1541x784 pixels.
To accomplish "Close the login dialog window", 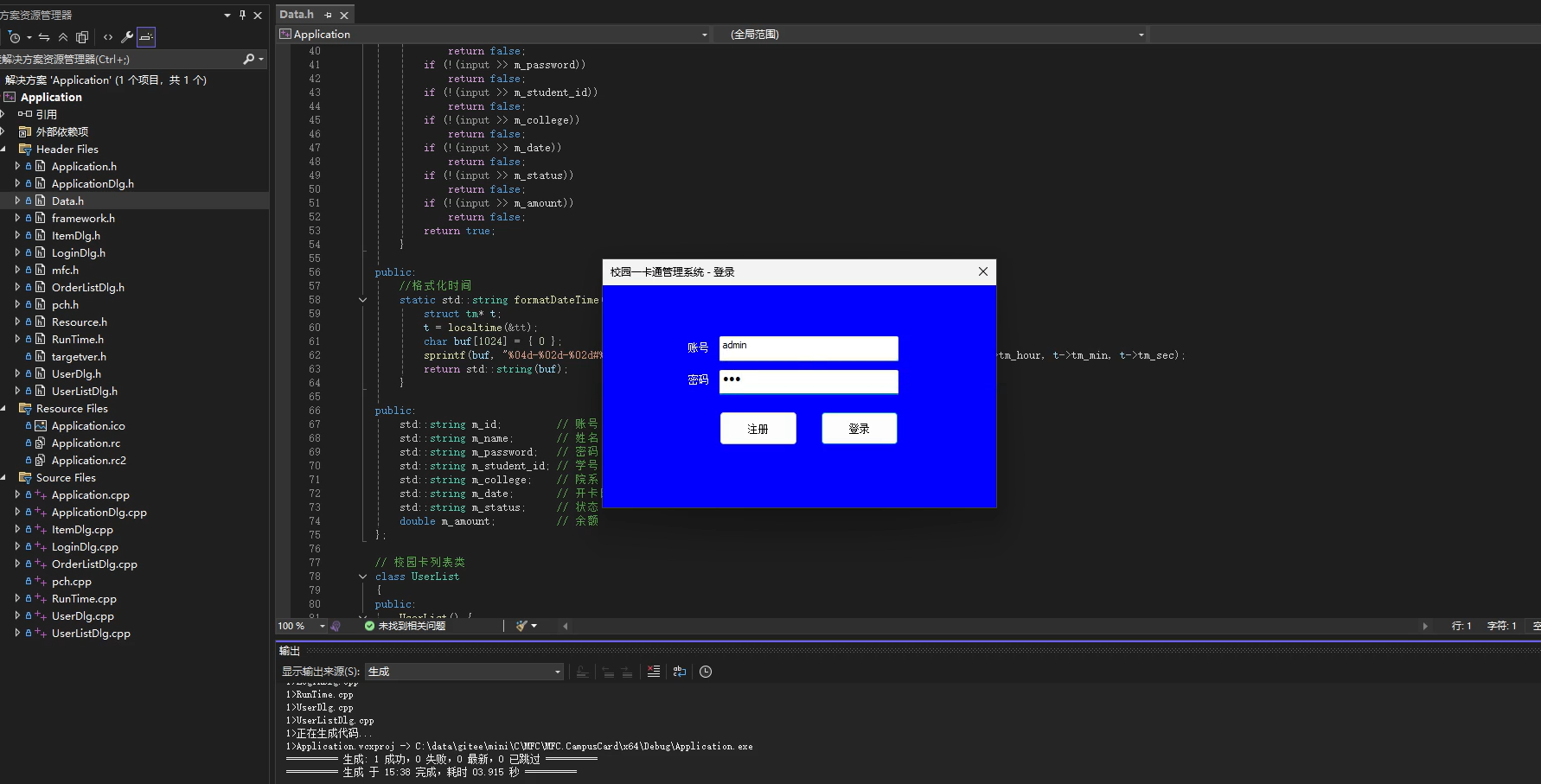I will click(x=983, y=271).
